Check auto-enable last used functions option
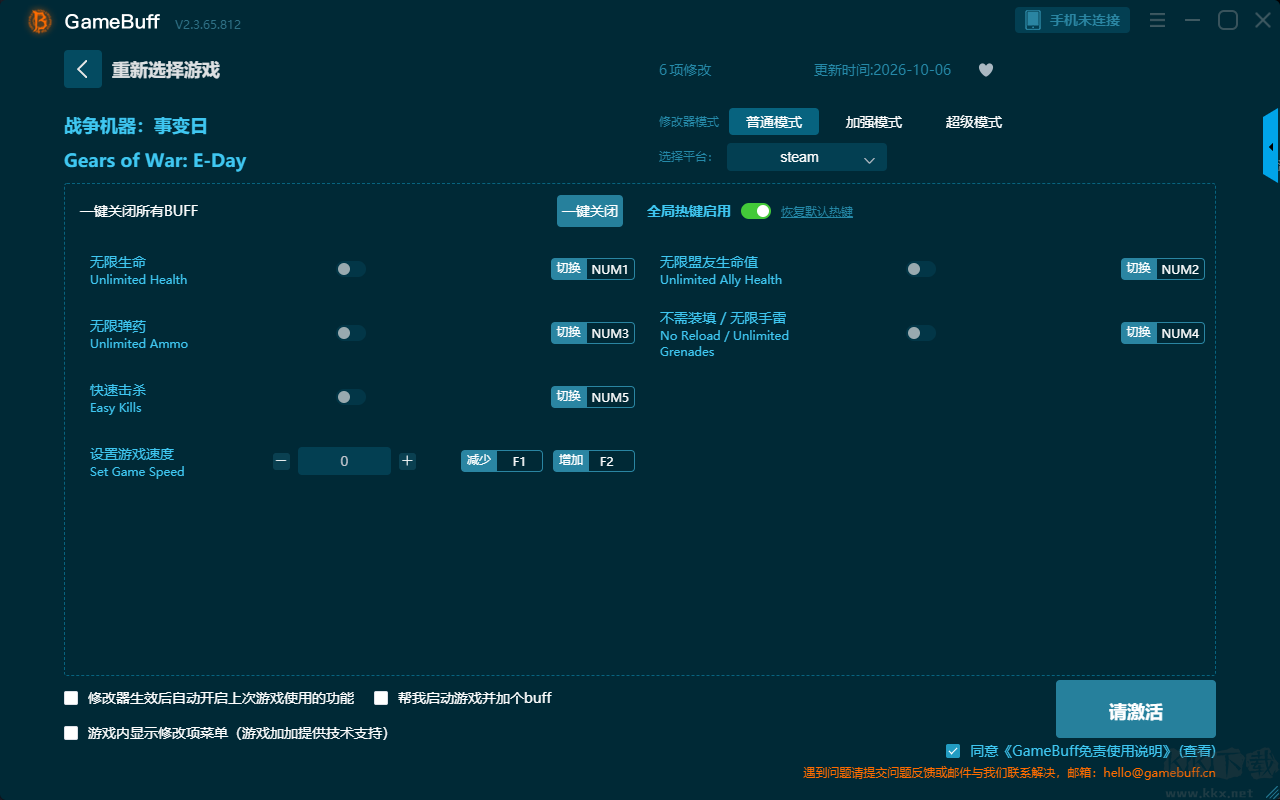 point(71,698)
